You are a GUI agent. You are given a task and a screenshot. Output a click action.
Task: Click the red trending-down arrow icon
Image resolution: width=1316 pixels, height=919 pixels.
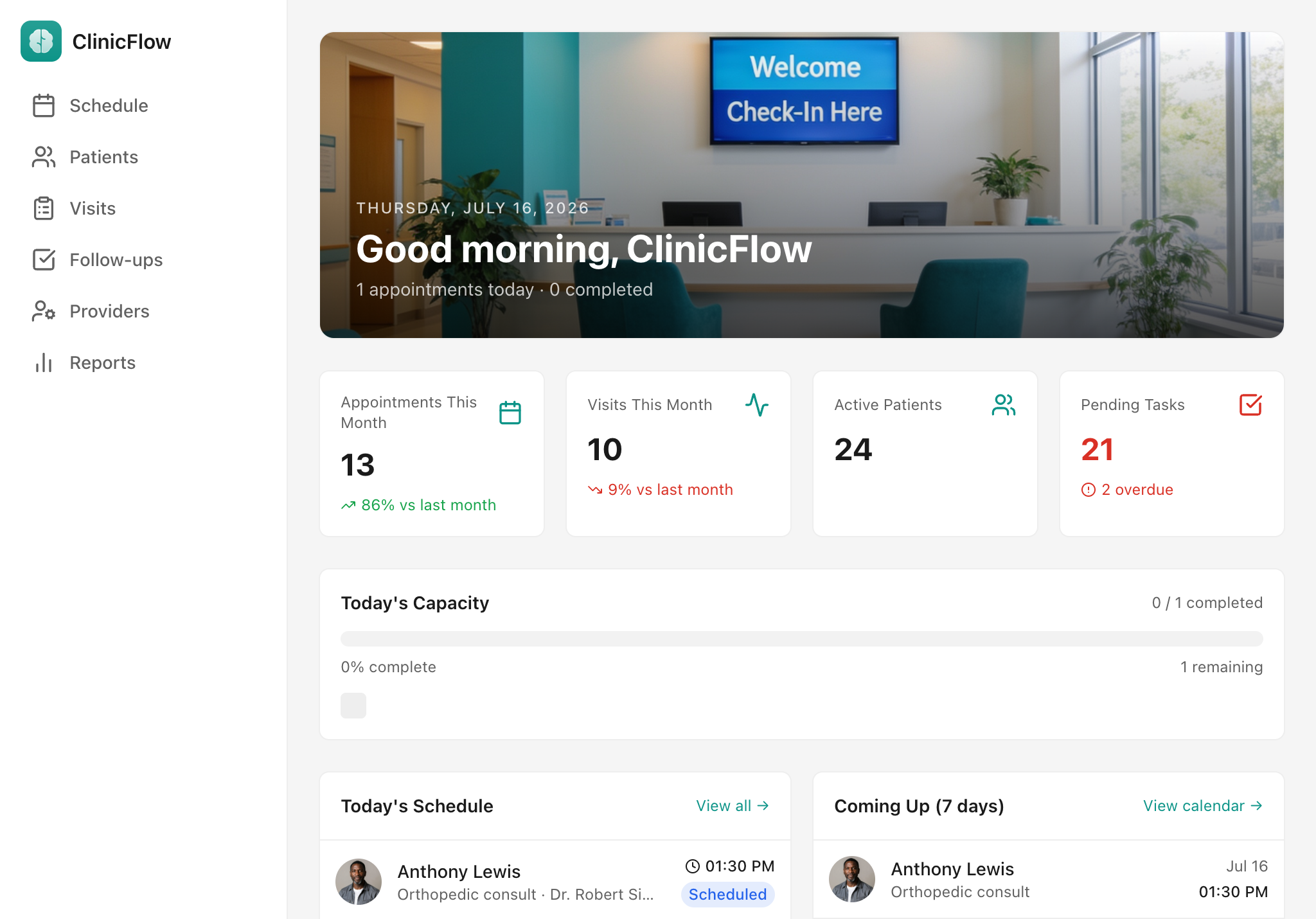(595, 490)
